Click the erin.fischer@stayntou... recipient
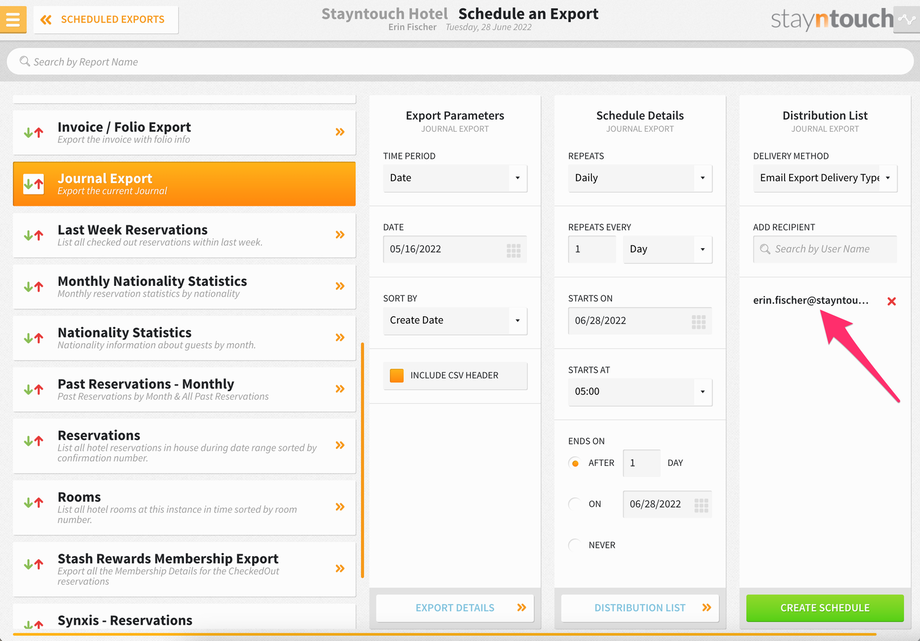 811,301
